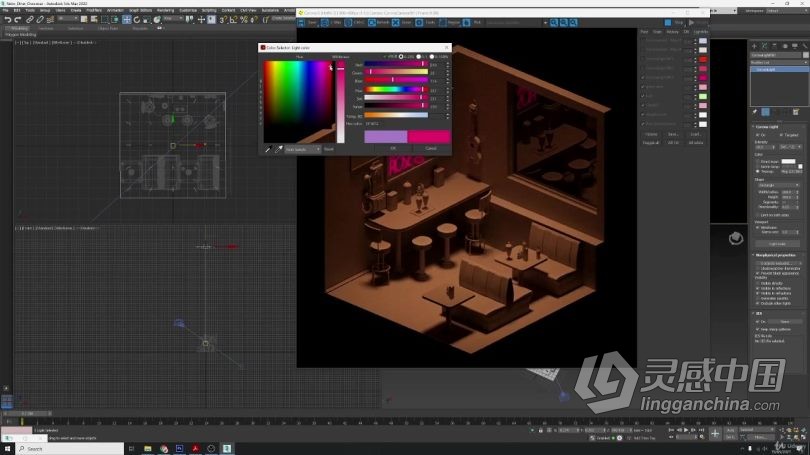Click the Hue slider in Color Selector
This screenshot has height=455, width=810.
396,89
